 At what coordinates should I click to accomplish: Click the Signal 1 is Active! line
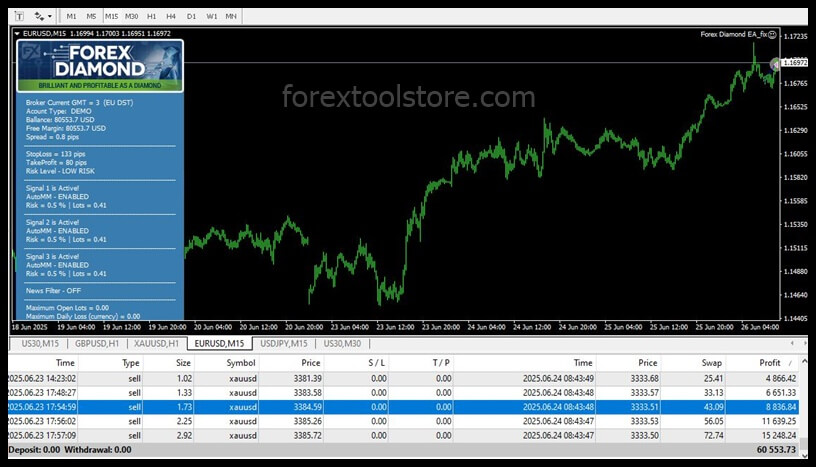click(x=52, y=188)
